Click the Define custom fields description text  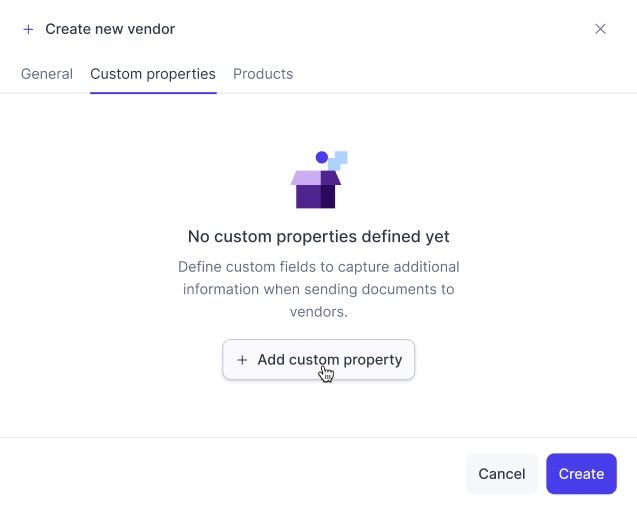coord(318,289)
